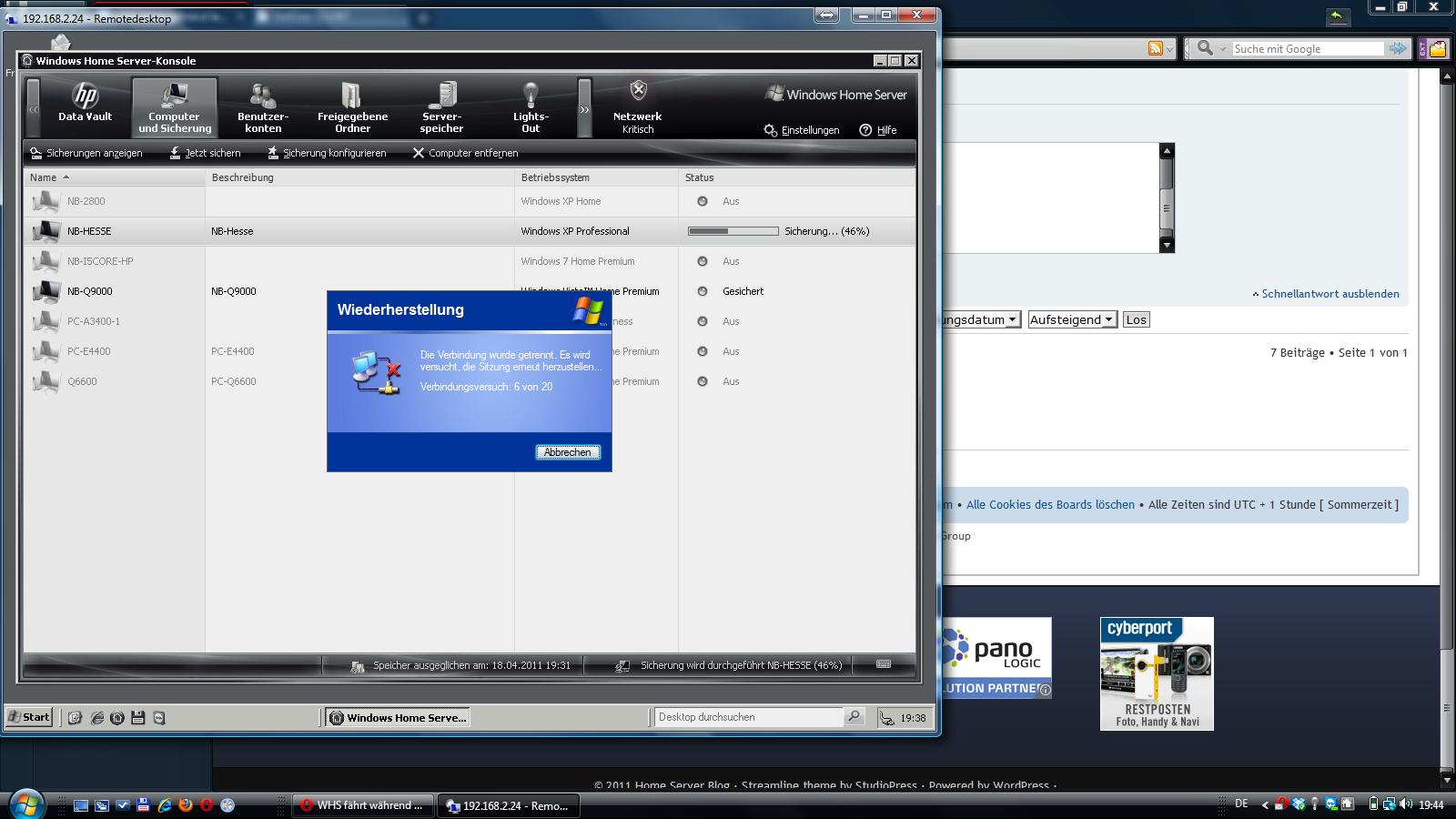The height and width of the screenshot is (819, 1456).
Task: Click the Betriebssystem column header
Action: [596, 177]
